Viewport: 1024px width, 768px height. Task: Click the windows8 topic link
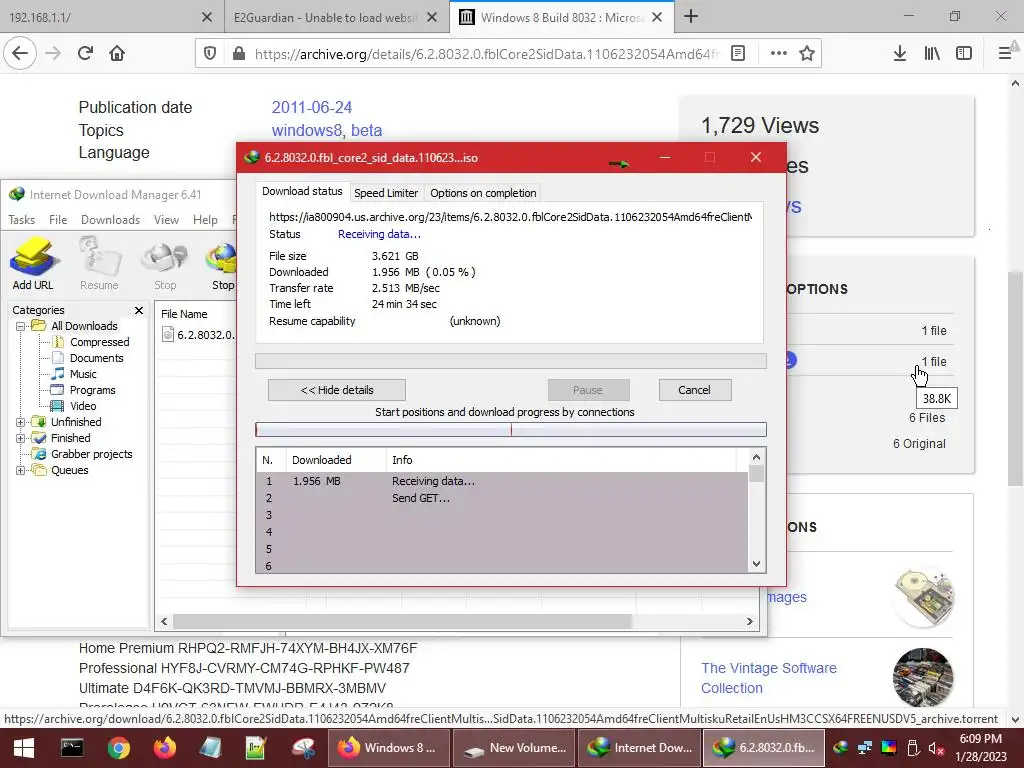(306, 130)
